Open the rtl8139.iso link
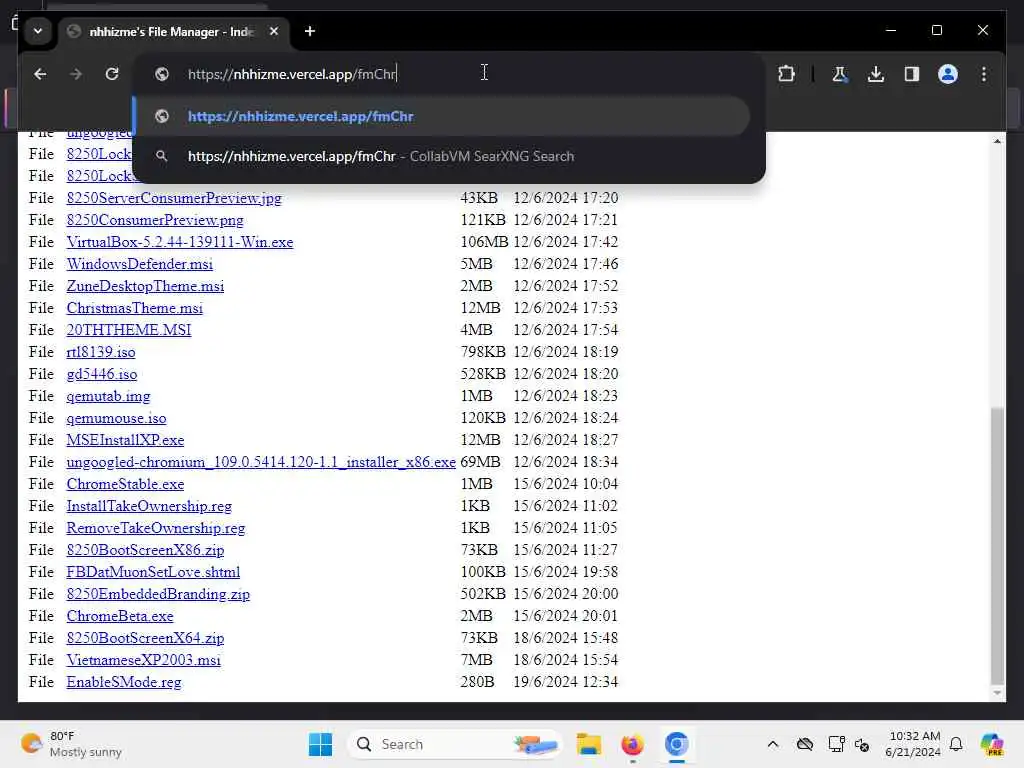 tap(101, 352)
